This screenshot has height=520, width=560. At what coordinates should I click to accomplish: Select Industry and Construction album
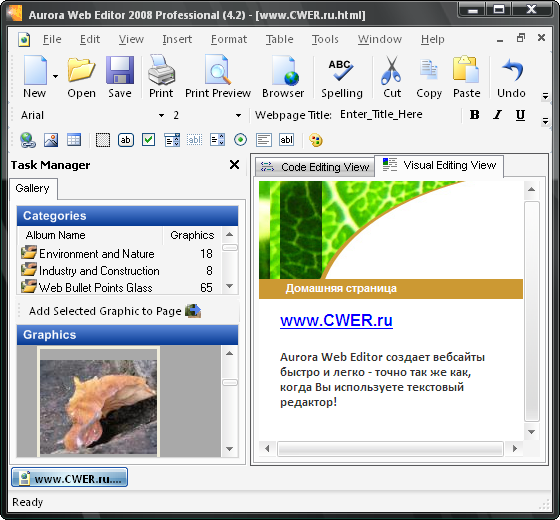[x=118, y=271]
